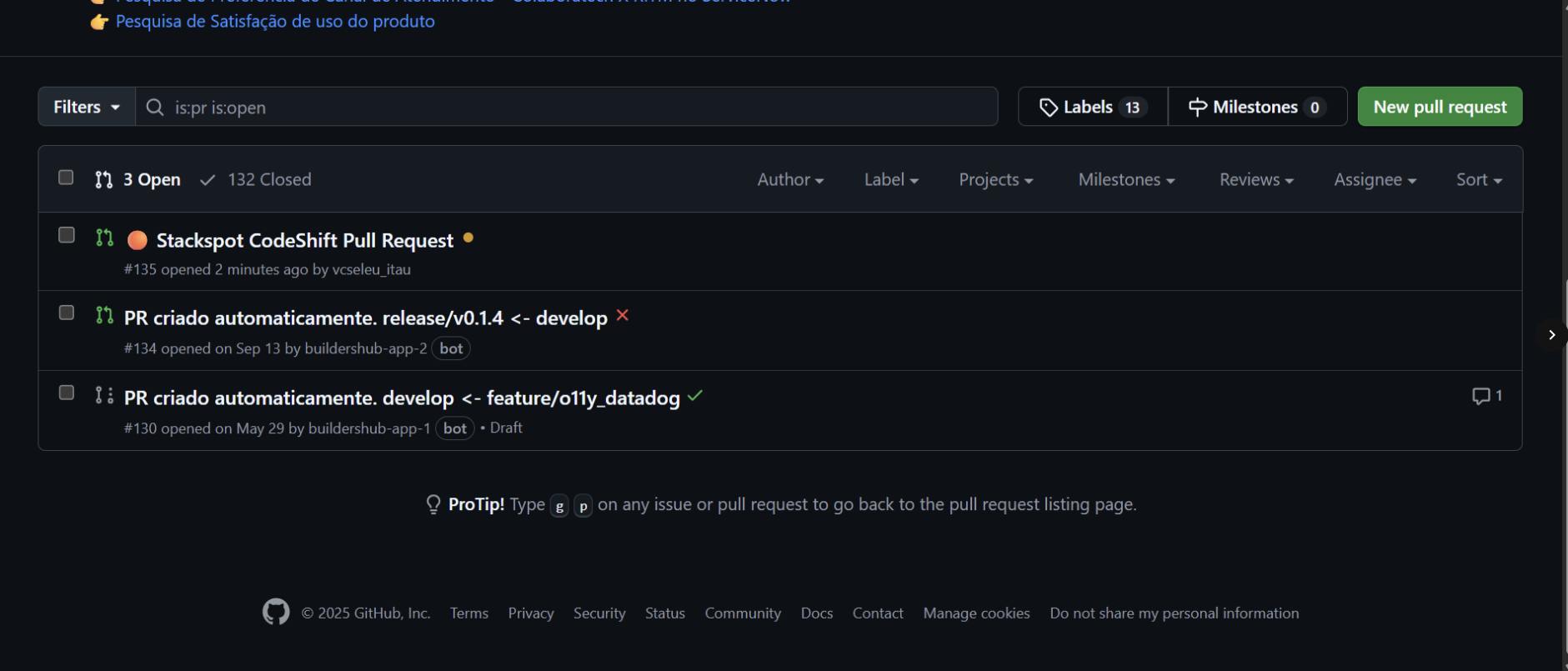
Task: Open the Sort dropdown menu
Action: click(1478, 179)
